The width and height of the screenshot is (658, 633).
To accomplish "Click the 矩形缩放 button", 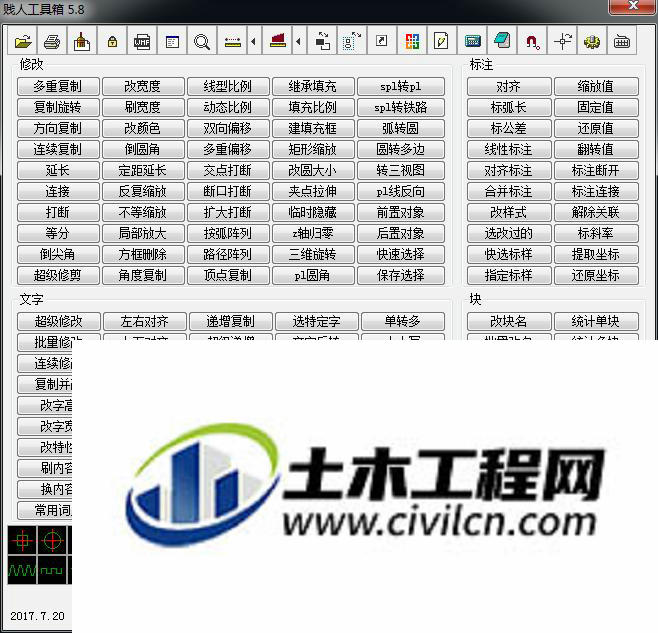I will coord(313,149).
